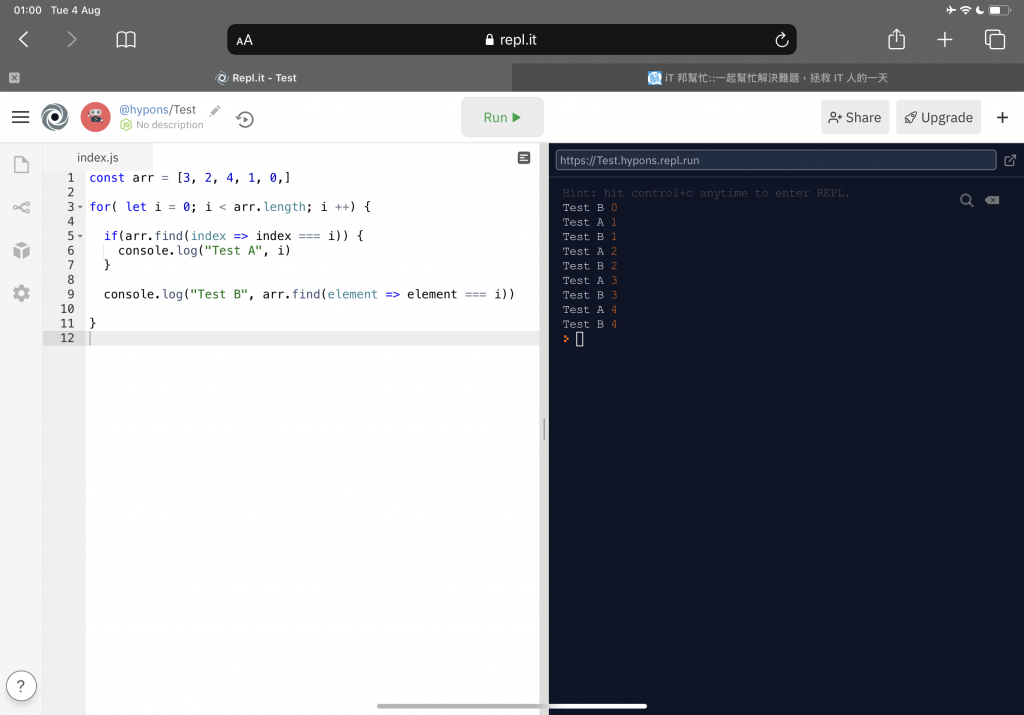Viewport: 1024px width, 715px height.
Task: Open the version history icon
Action: pos(245,119)
